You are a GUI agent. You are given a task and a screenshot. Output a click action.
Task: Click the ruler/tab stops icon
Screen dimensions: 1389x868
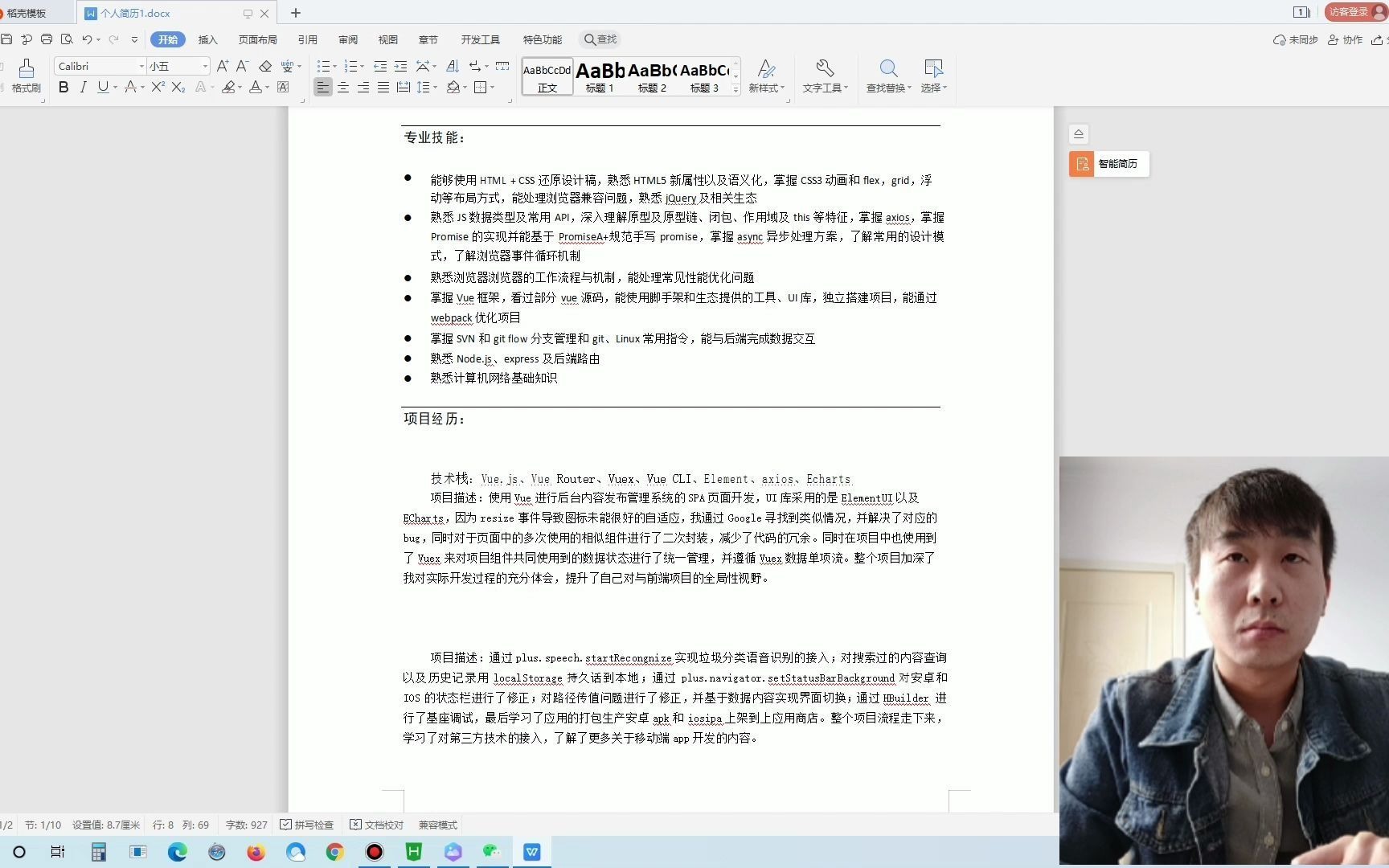click(502, 66)
